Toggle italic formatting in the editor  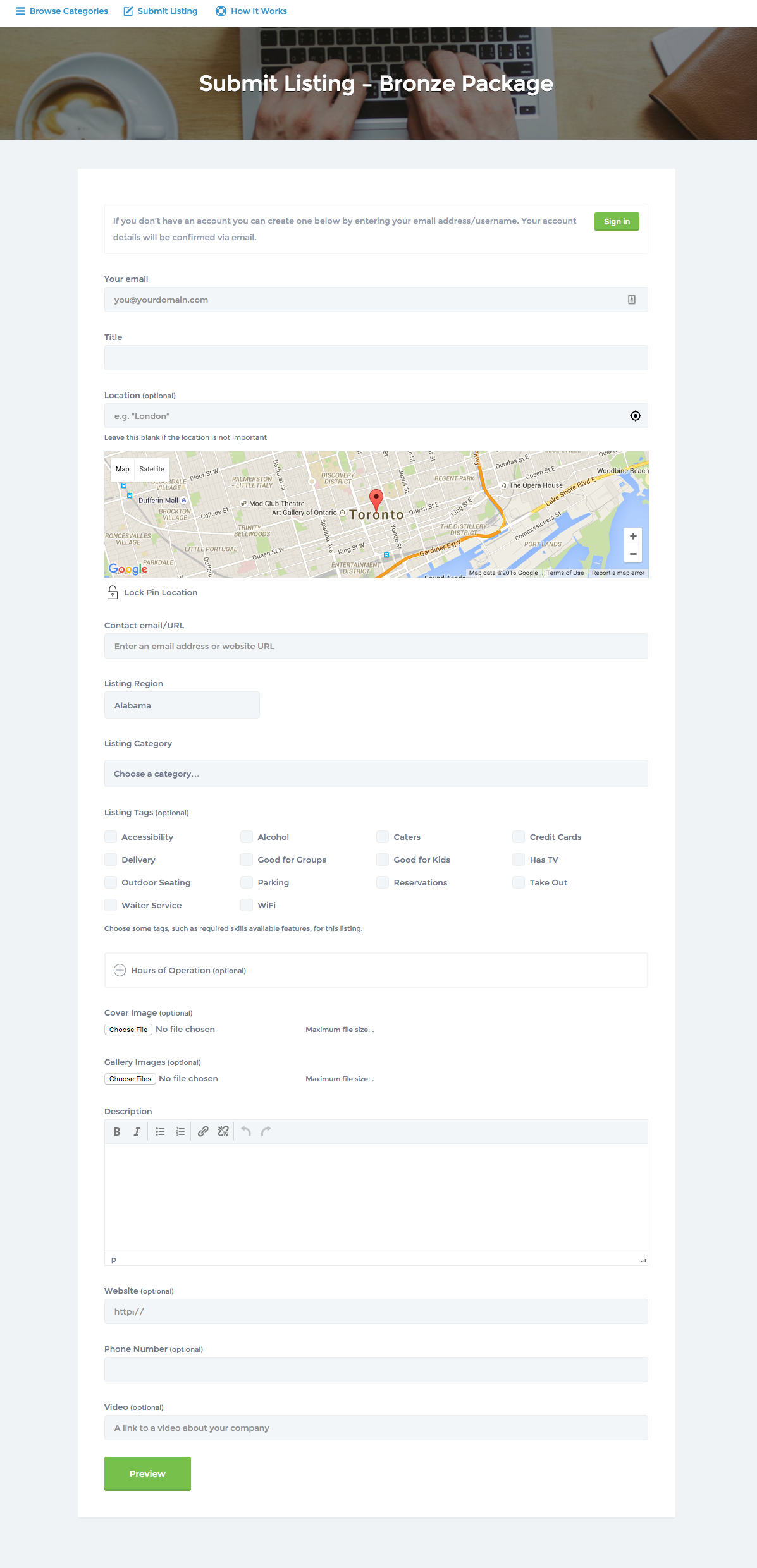click(x=137, y=1132)
